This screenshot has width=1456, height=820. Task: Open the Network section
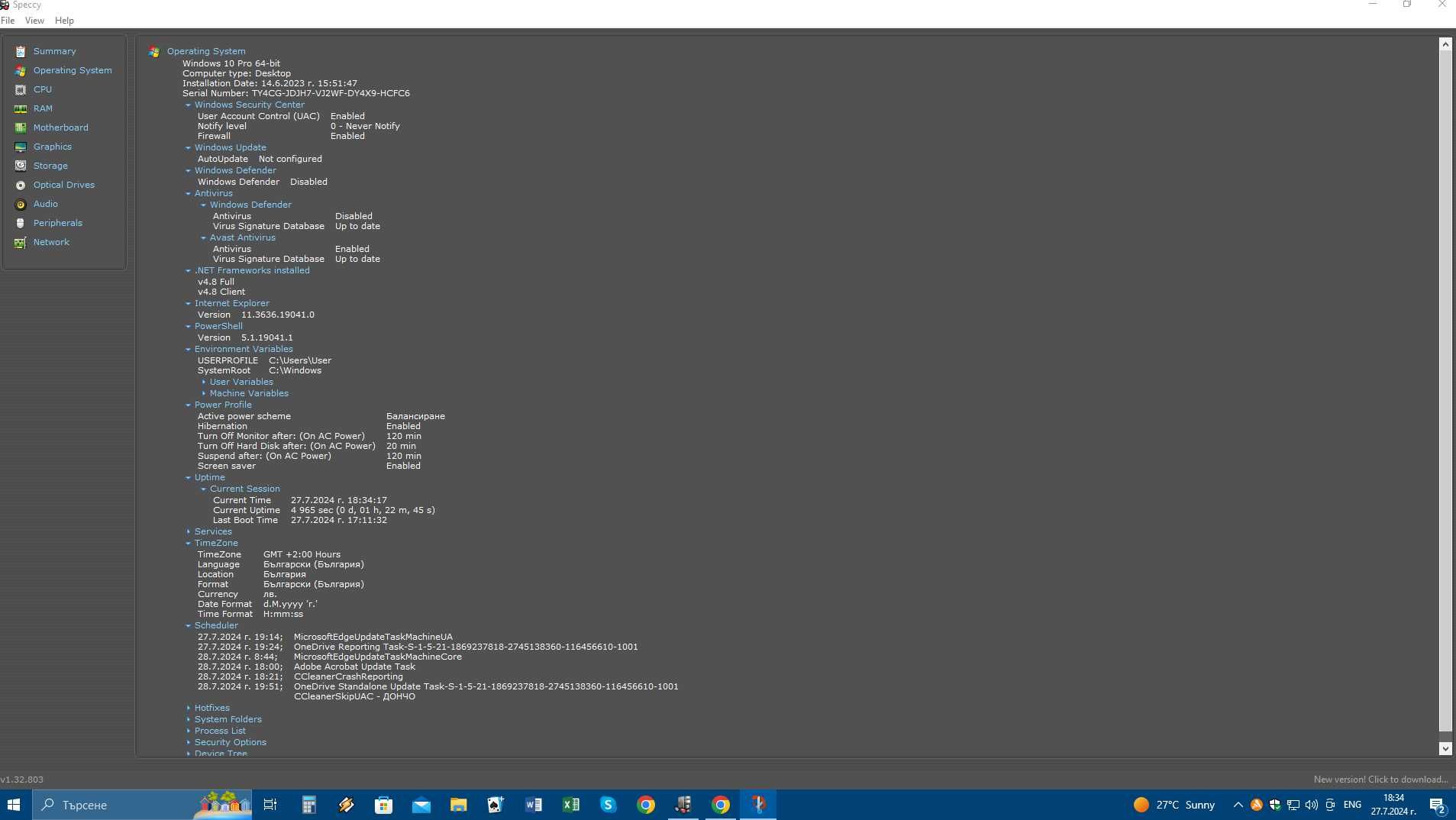click(x=51, y=242)
